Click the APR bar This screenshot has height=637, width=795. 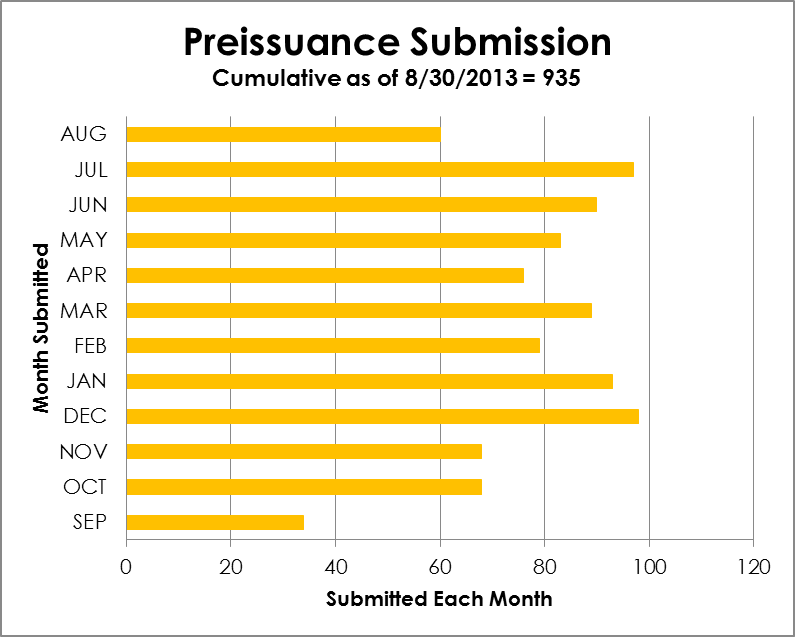pos(325,275)
